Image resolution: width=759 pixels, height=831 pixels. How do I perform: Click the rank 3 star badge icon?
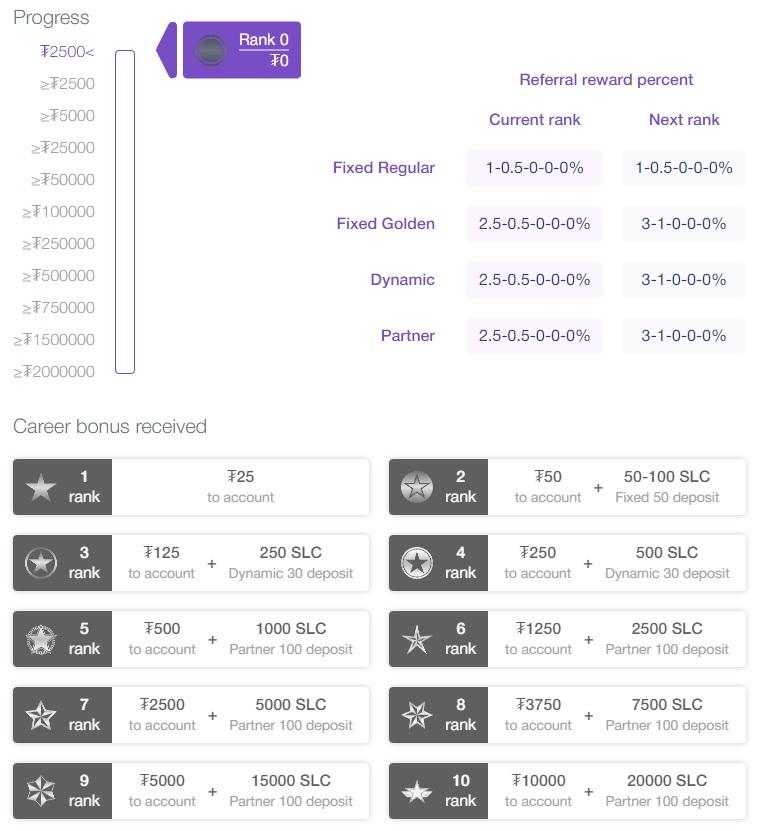41,563
